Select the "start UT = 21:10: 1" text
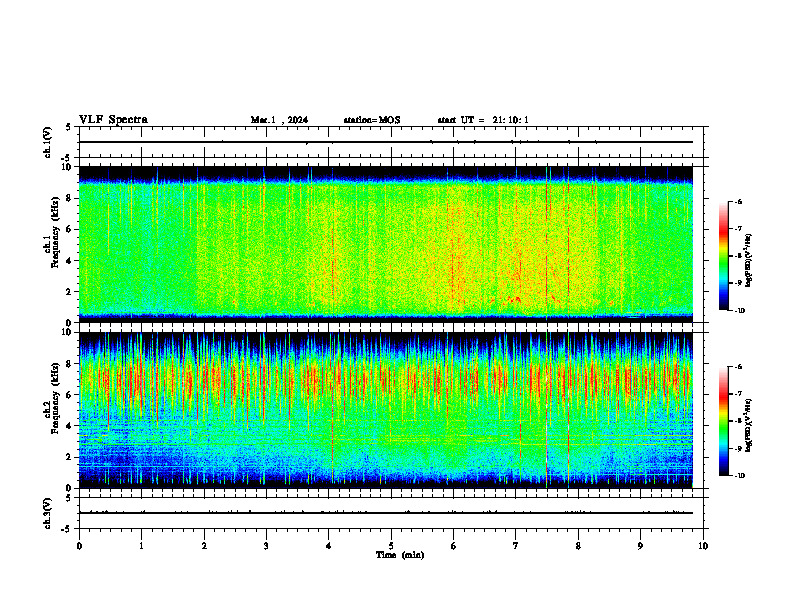 pyautogui.click(x=483, y=120)
